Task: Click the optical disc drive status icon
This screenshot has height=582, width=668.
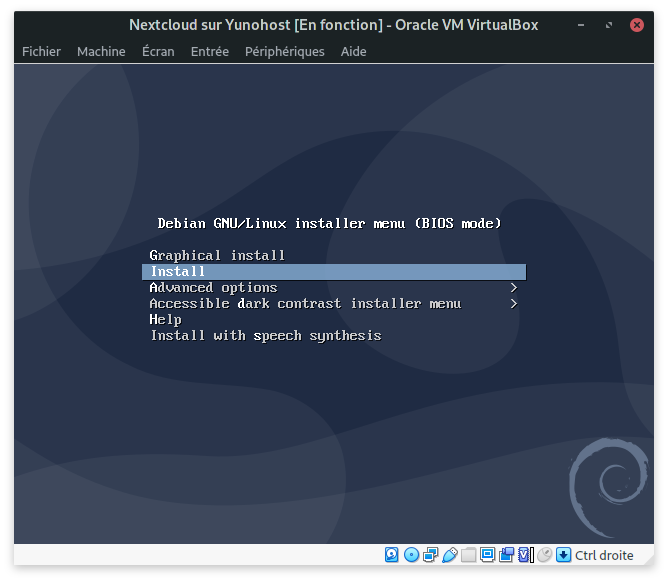Action: [x=411, y=555]
